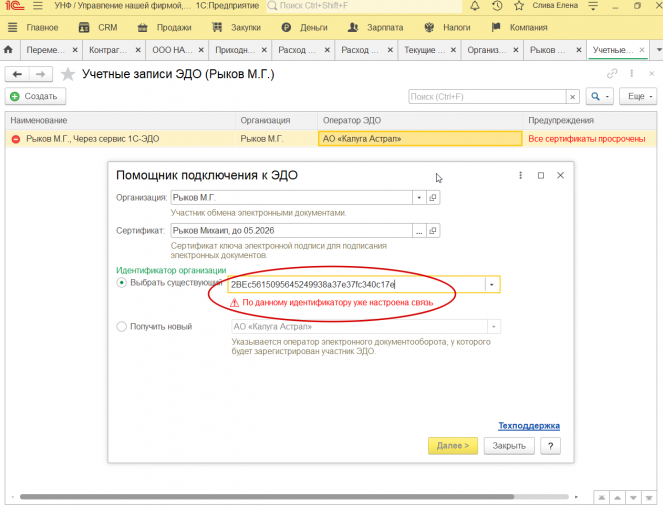Open history clock icon
Image resolution: width=663 pixels, height=512 pixels.
497,6
